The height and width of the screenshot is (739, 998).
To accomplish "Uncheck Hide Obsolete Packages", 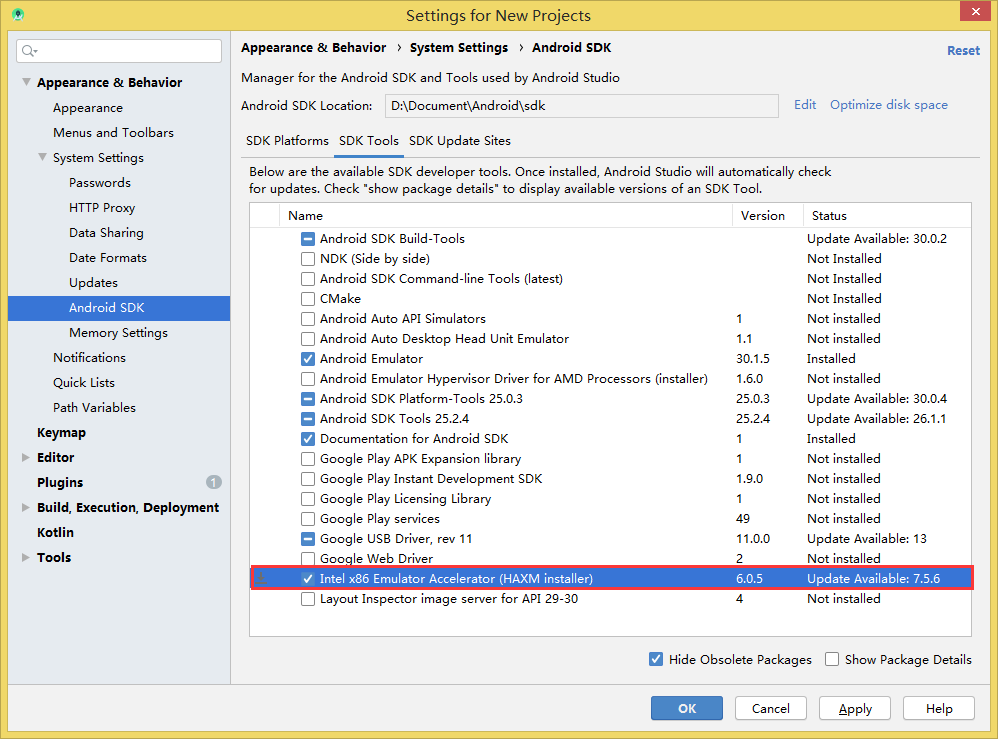I will click(656, 659).
